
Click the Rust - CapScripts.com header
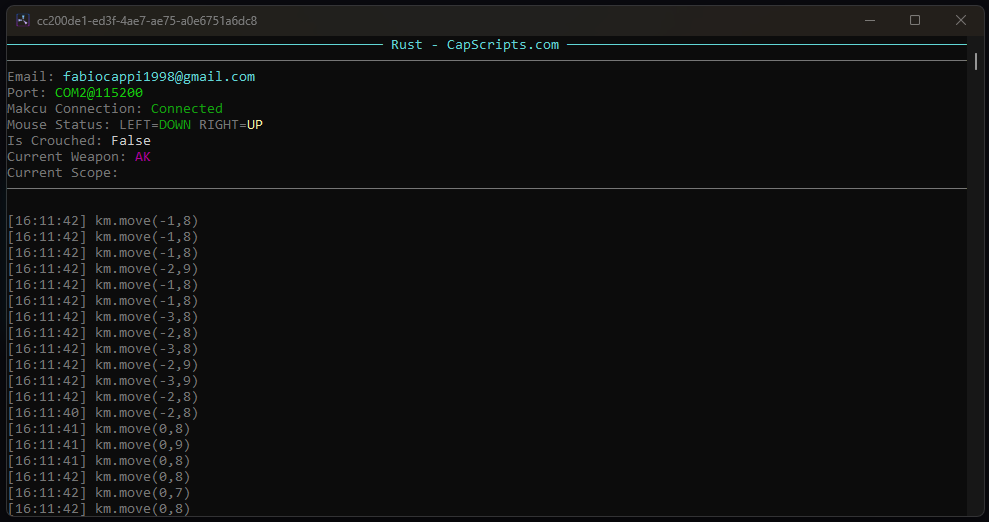point(475,45)
